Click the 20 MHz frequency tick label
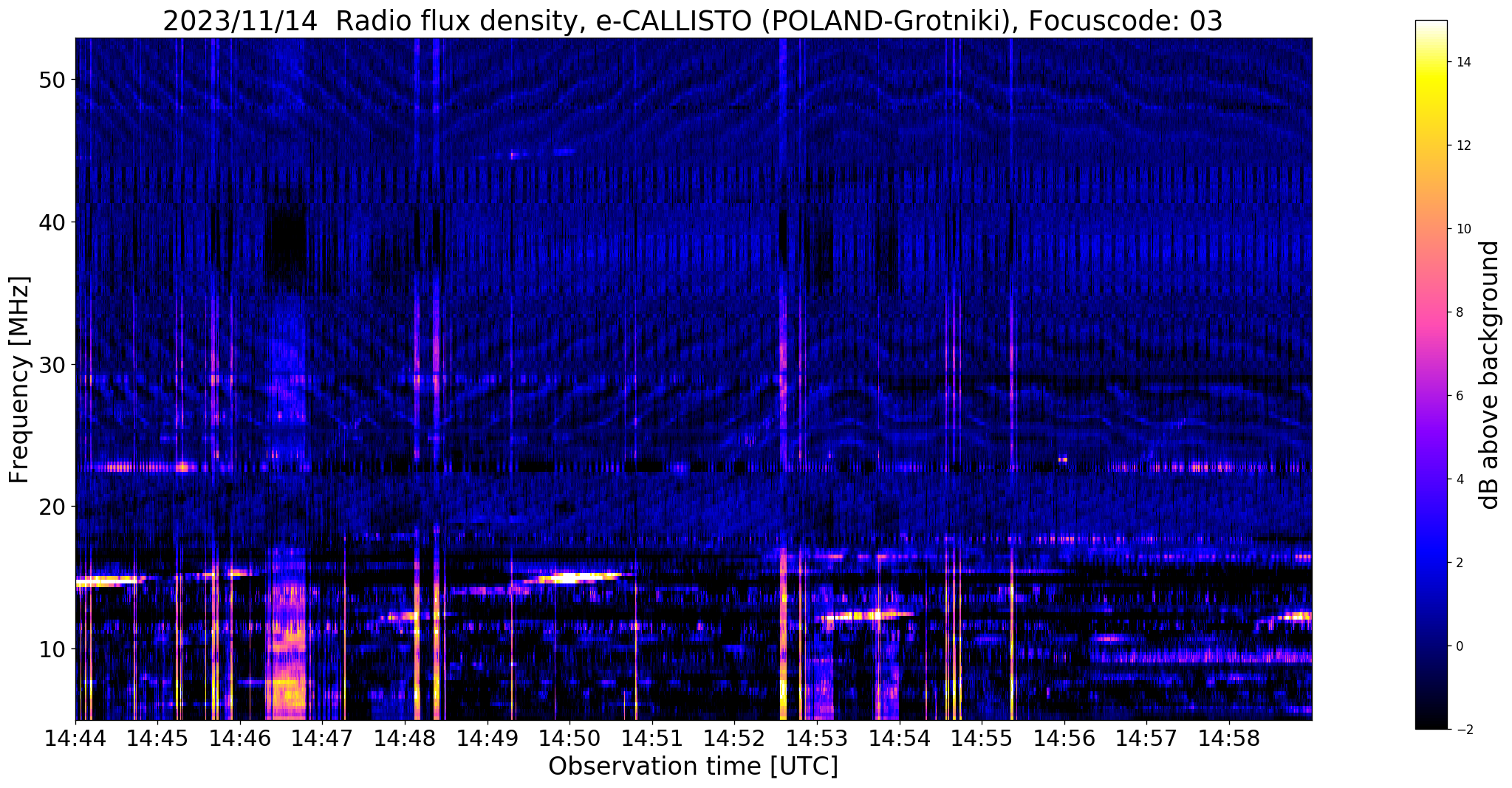 pyautogui.click(x=52, y=507)
